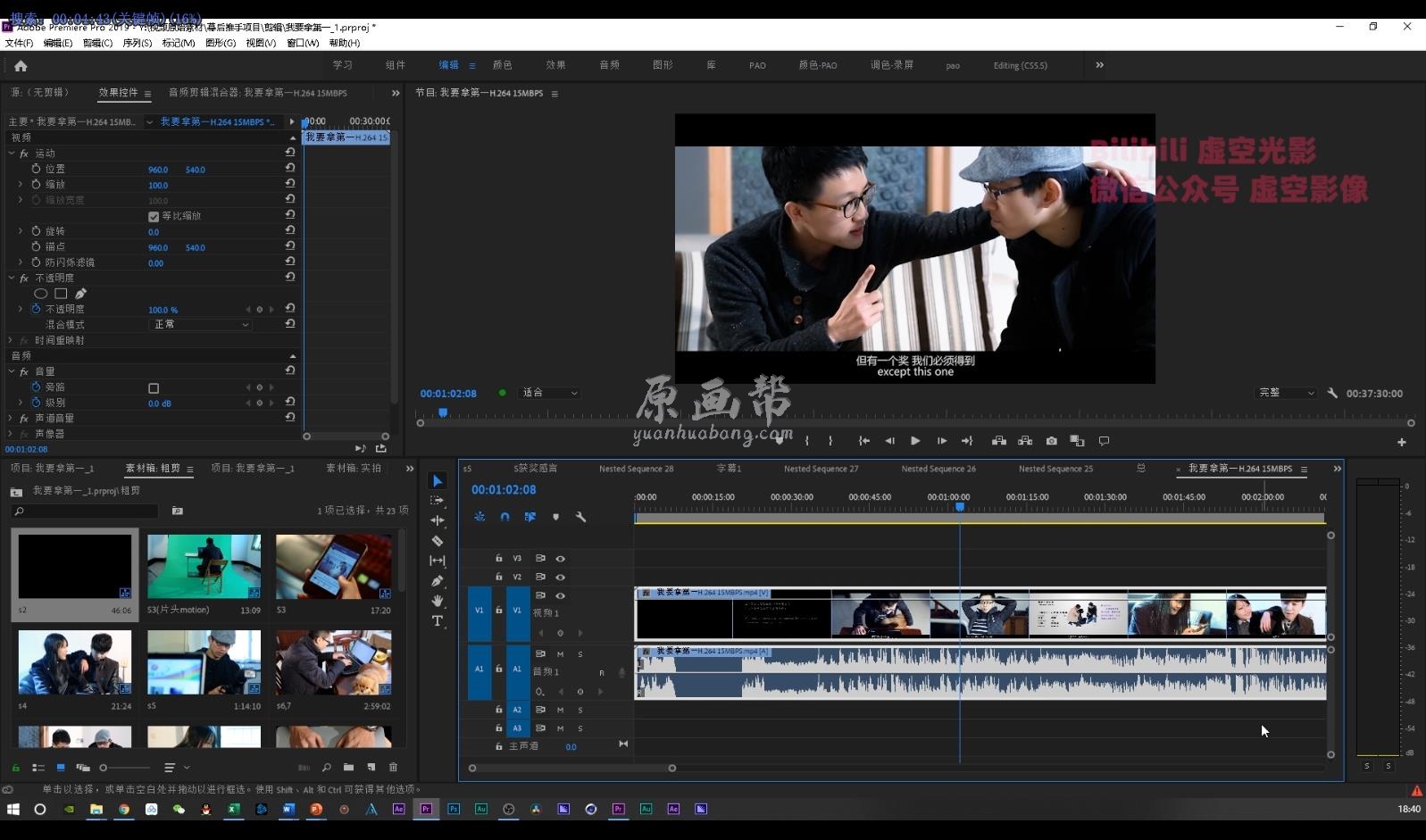This screenshot has width=1426, height=840.
Task: Select the Track Select Forward tool
Action: click(438, 501)
